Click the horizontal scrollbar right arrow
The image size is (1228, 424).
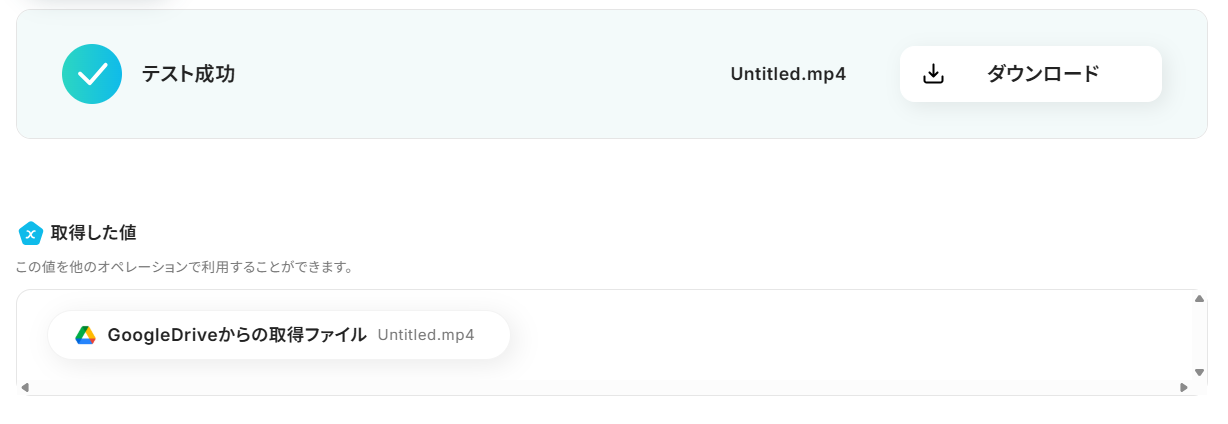1184,387
